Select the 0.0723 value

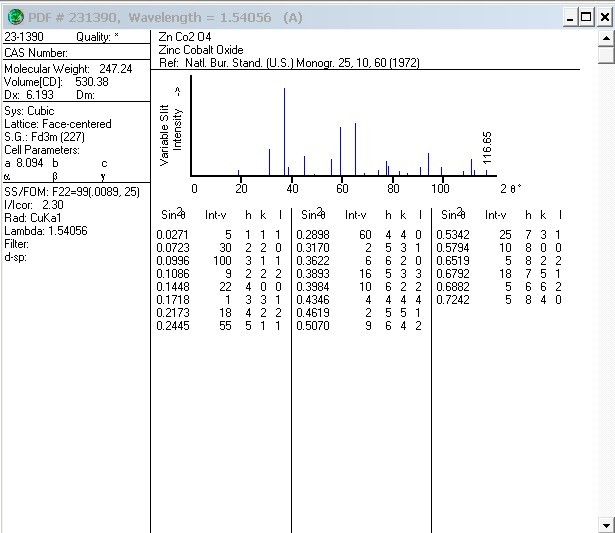pos(173,248)
